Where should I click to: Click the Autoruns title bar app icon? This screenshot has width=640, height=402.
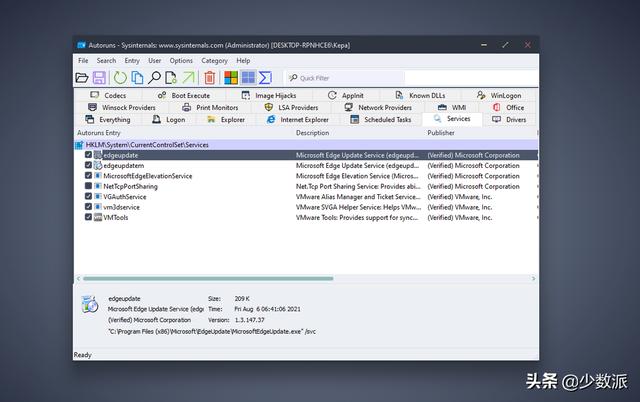pyautogui.click(x=82, y=45)
